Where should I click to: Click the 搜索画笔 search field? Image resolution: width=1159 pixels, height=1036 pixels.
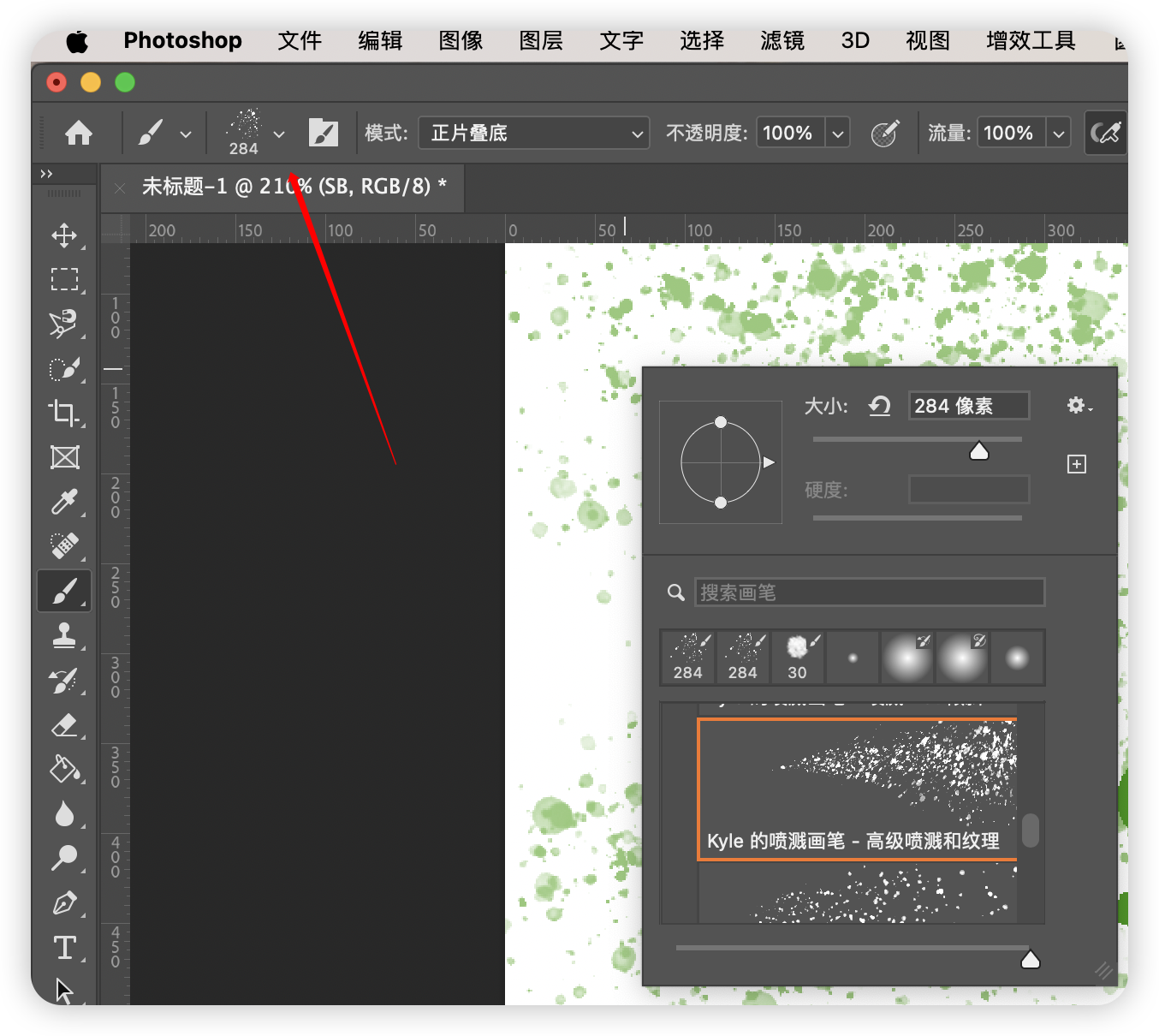(869, 592)
